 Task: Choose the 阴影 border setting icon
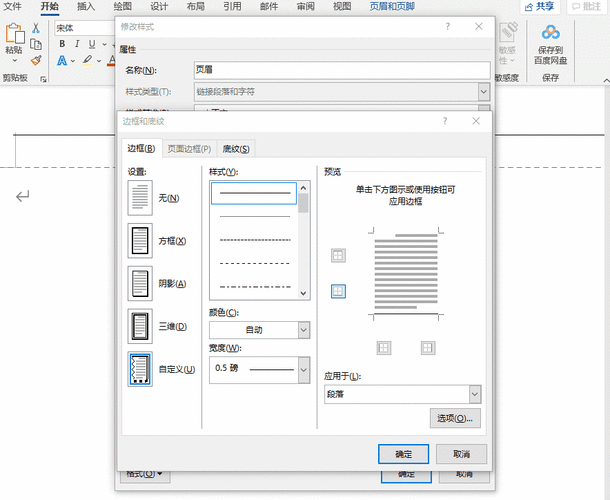[x=140, y=283]
